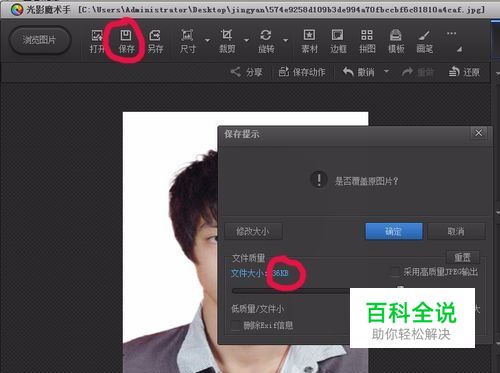The width and height of the screenshot is (500, 373).
Task: Select the 裁剪 crop tool
Action: tap(227, 41)
